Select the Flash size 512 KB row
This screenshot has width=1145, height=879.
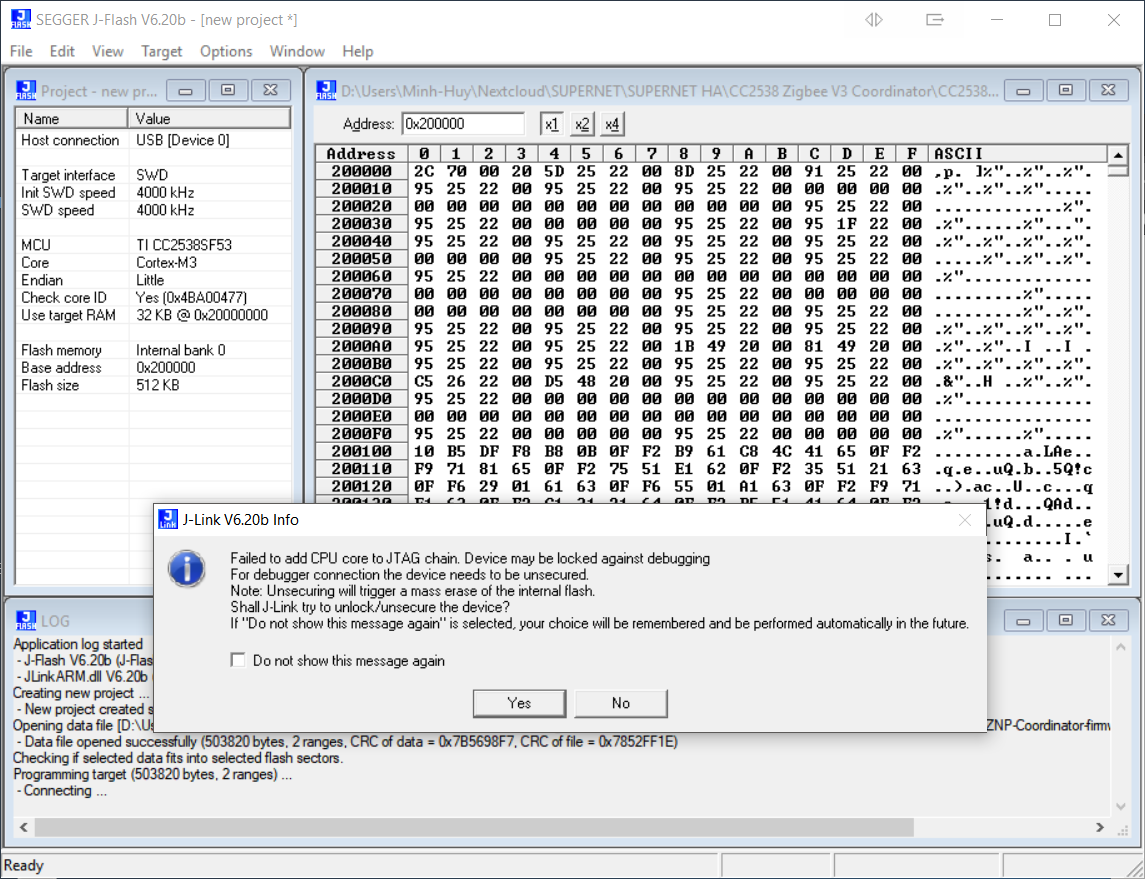[x=153, y=385]
